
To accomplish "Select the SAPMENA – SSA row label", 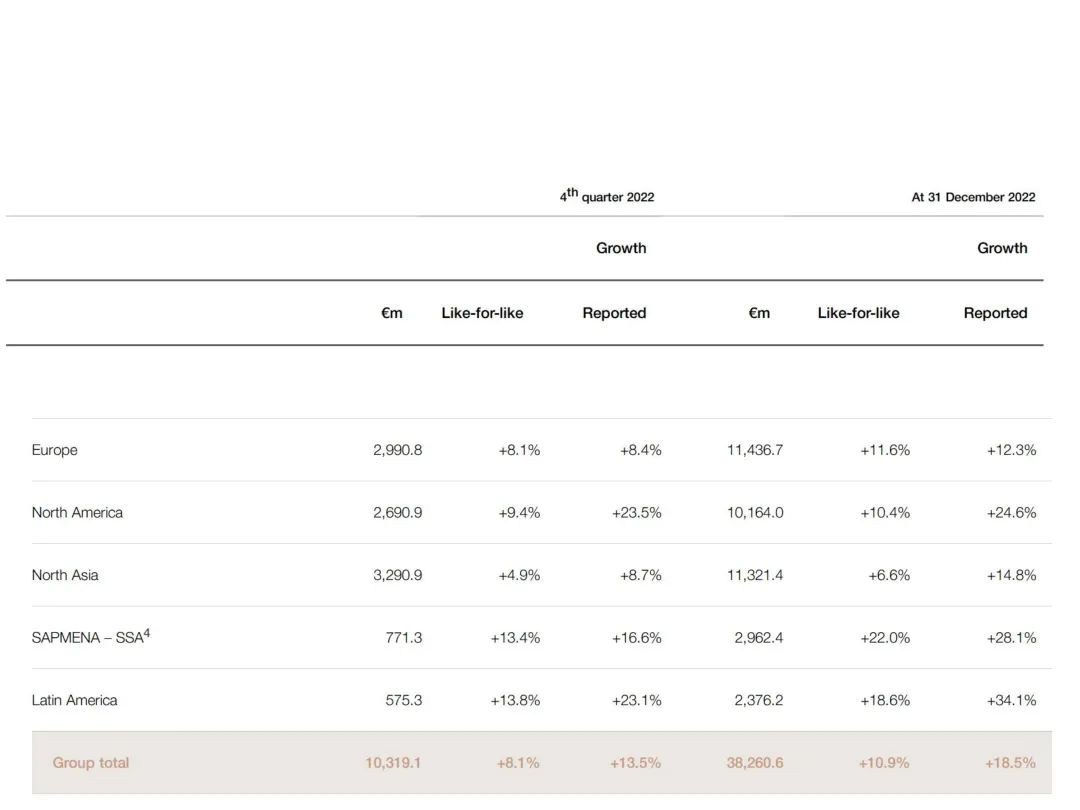I will click(91, 636).
